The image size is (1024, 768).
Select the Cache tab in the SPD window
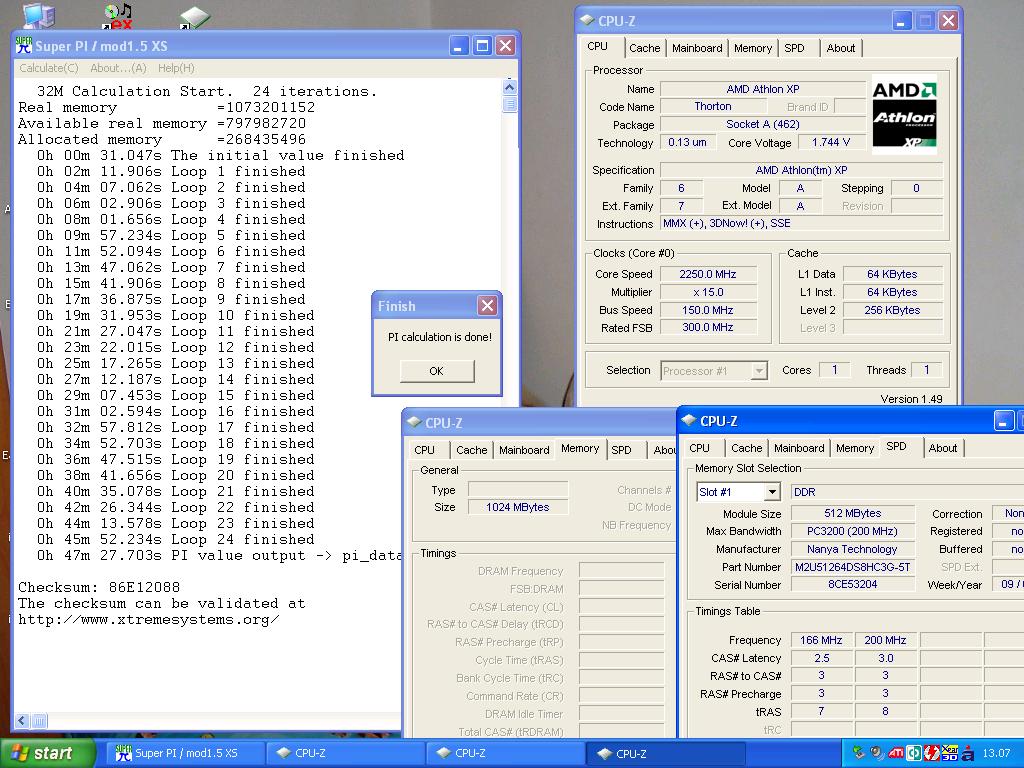point(746,448)
